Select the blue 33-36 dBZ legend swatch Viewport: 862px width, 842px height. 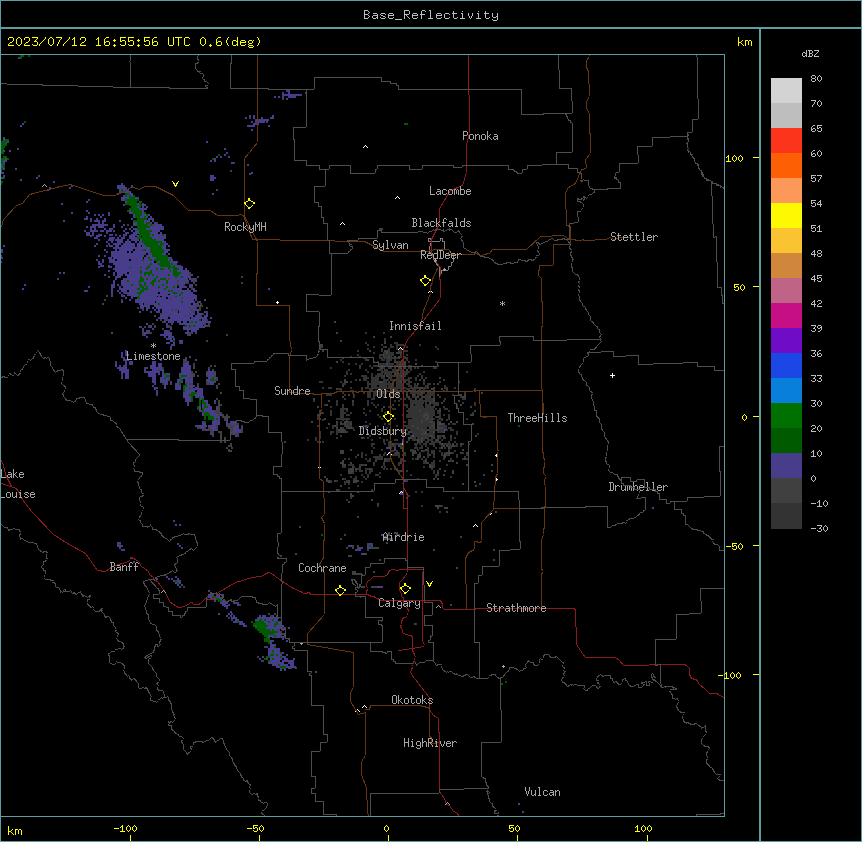point(786,365)
